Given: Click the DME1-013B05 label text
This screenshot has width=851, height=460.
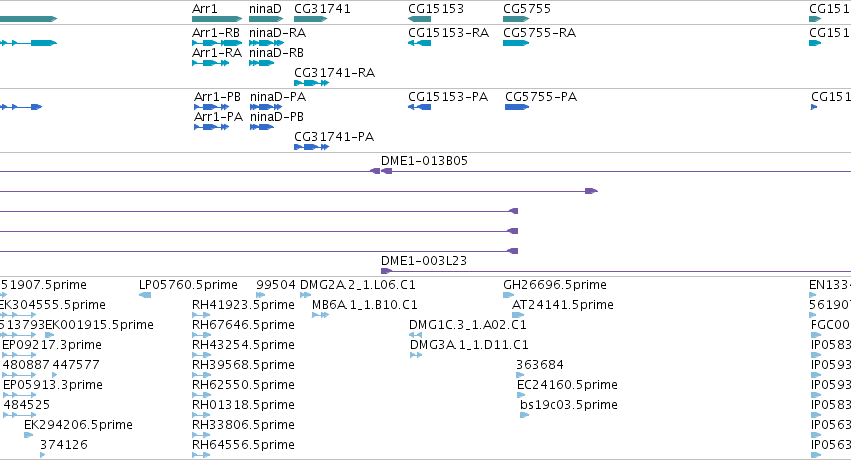Looking at the screenshot, I should pos(424,161).
